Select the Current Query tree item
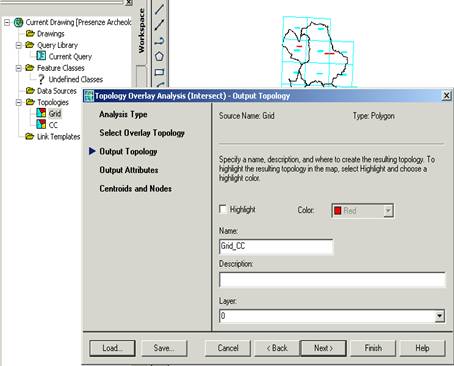 (70, 57)
